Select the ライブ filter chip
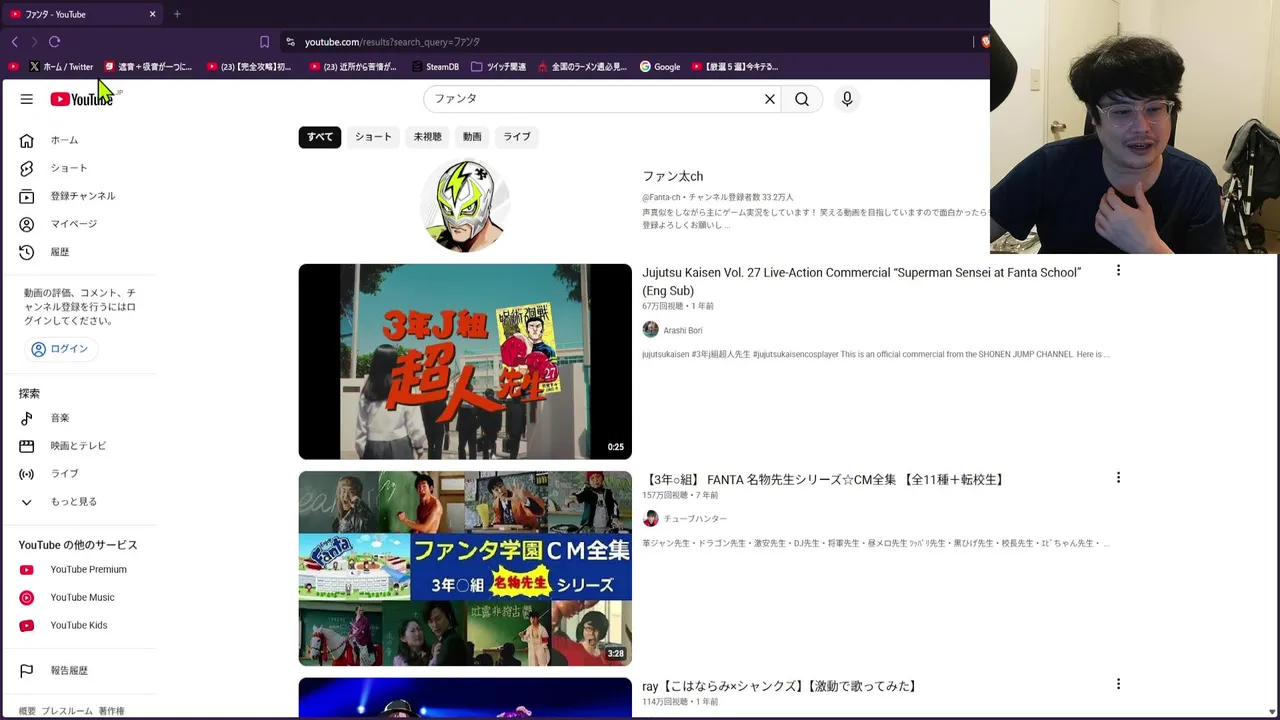This screenshot has height=720, width=1280. [x=517, y=137]
